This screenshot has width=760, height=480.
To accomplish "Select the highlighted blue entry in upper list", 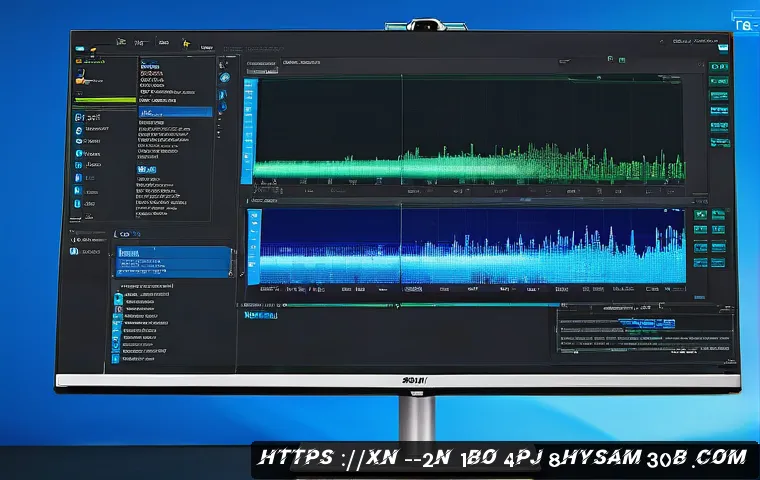I will (x=175, y=112).
